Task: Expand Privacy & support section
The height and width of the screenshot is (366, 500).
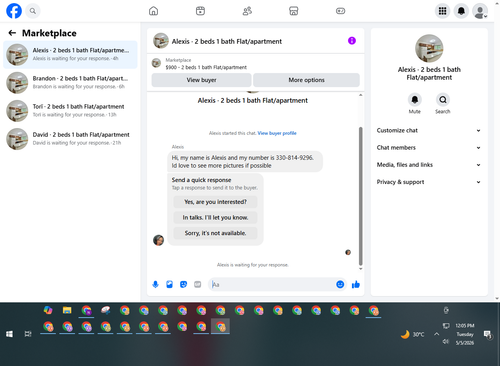Action: point(429,182)
